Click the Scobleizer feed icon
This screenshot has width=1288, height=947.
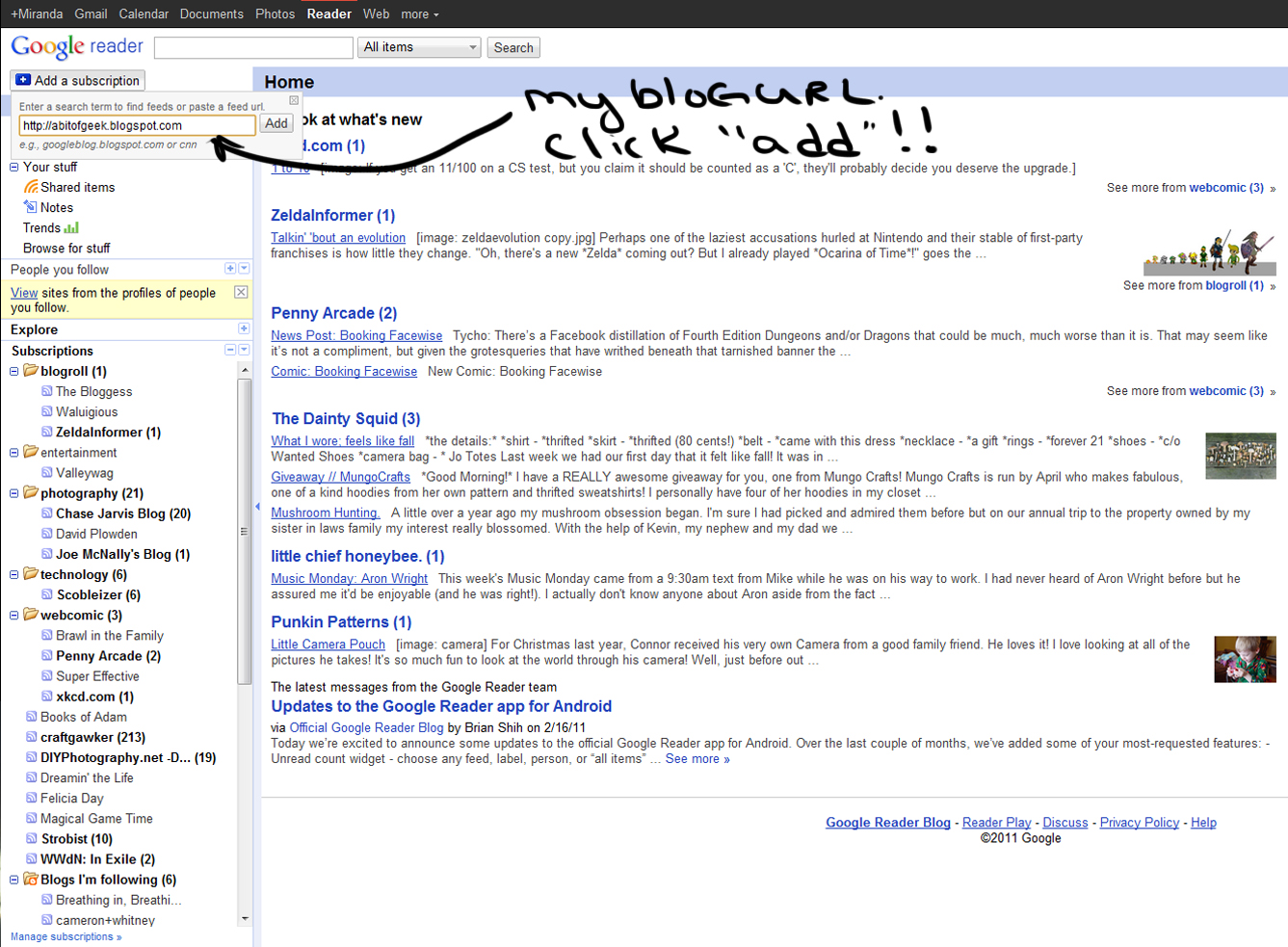point(47,594)
